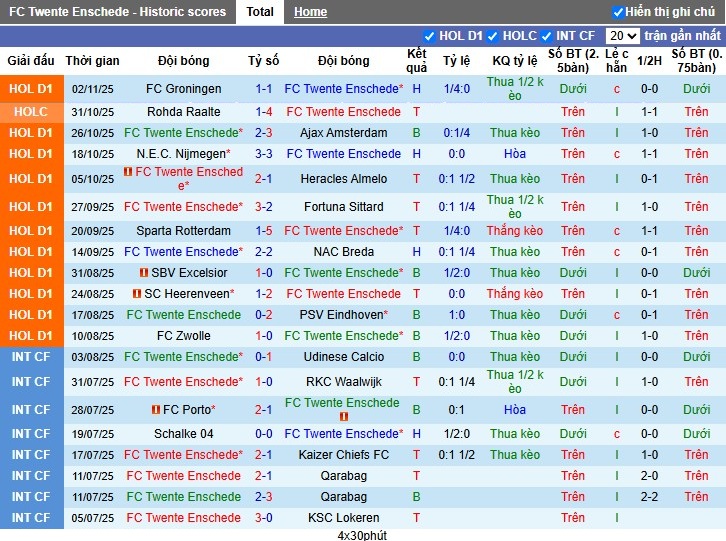Click HOL D1 league cell on 02/11/25 row
This screenshot has height=541, width=726.
pos(31,88)
